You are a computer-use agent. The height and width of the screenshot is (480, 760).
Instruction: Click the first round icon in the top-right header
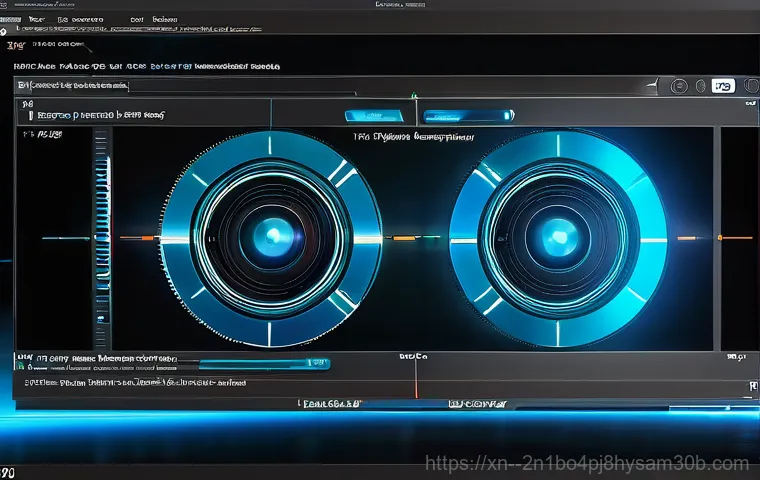coord(678,86)
